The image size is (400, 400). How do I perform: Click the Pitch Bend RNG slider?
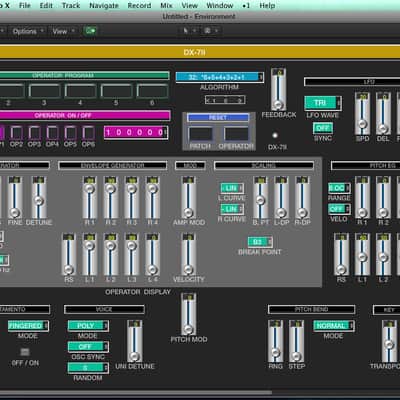(276, 341)
